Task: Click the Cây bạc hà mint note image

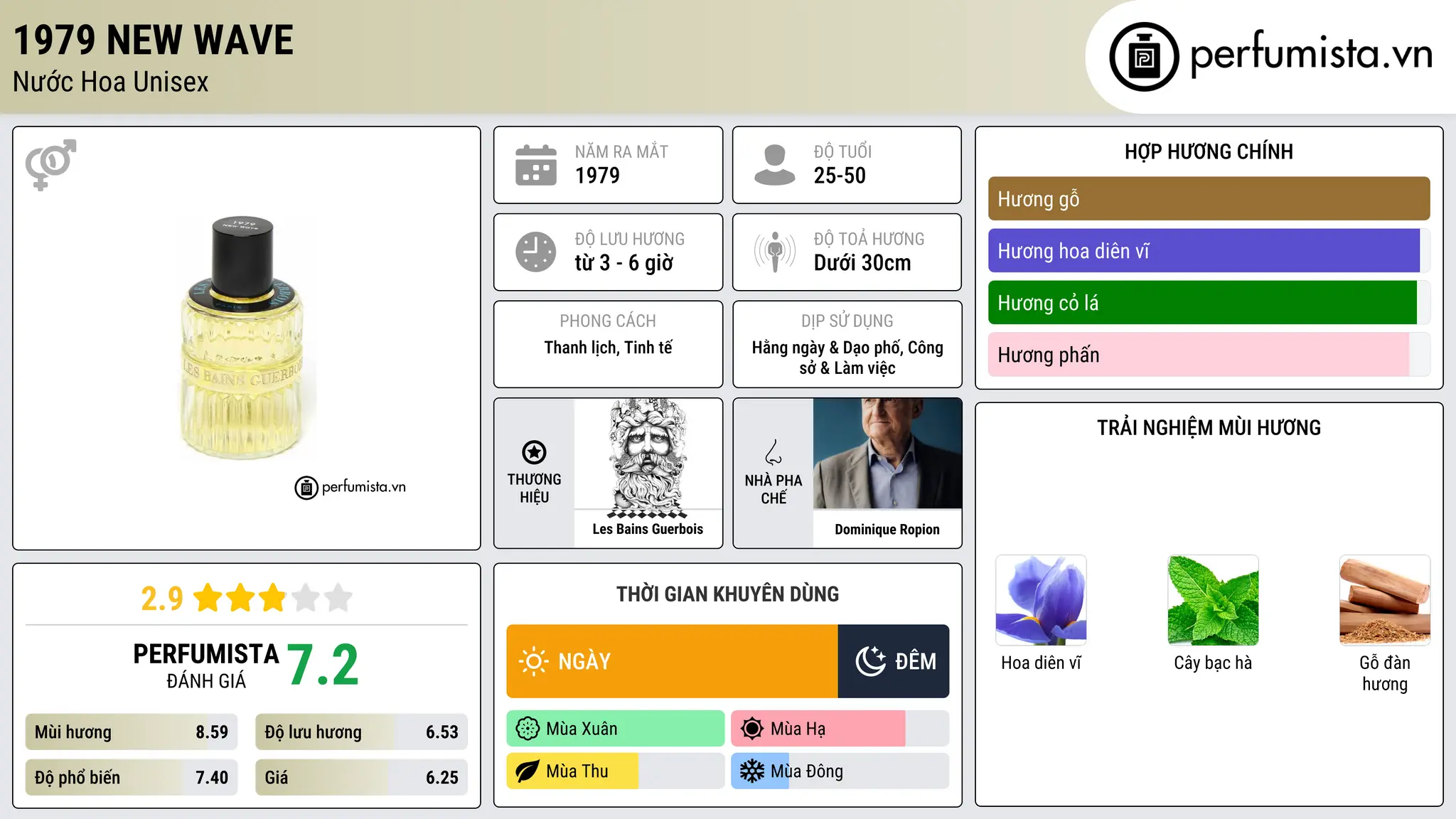Action: click(x=1213, y=600)
